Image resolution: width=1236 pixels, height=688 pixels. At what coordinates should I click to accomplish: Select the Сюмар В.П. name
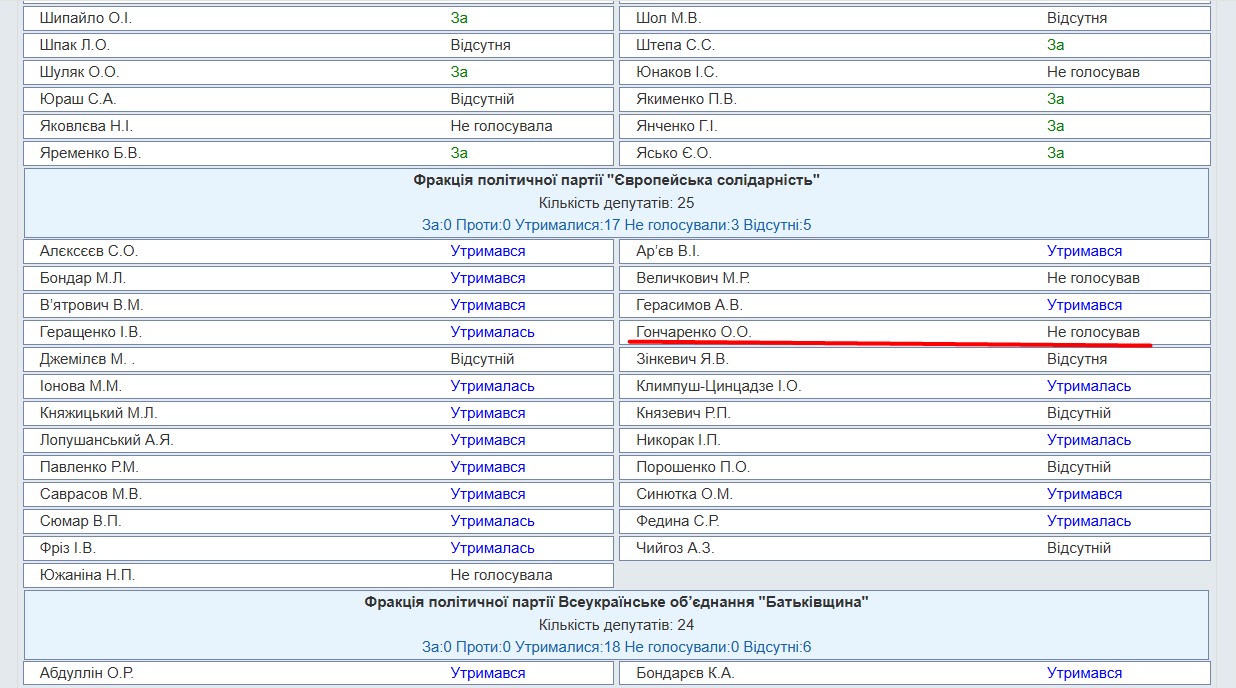[81, 521]
